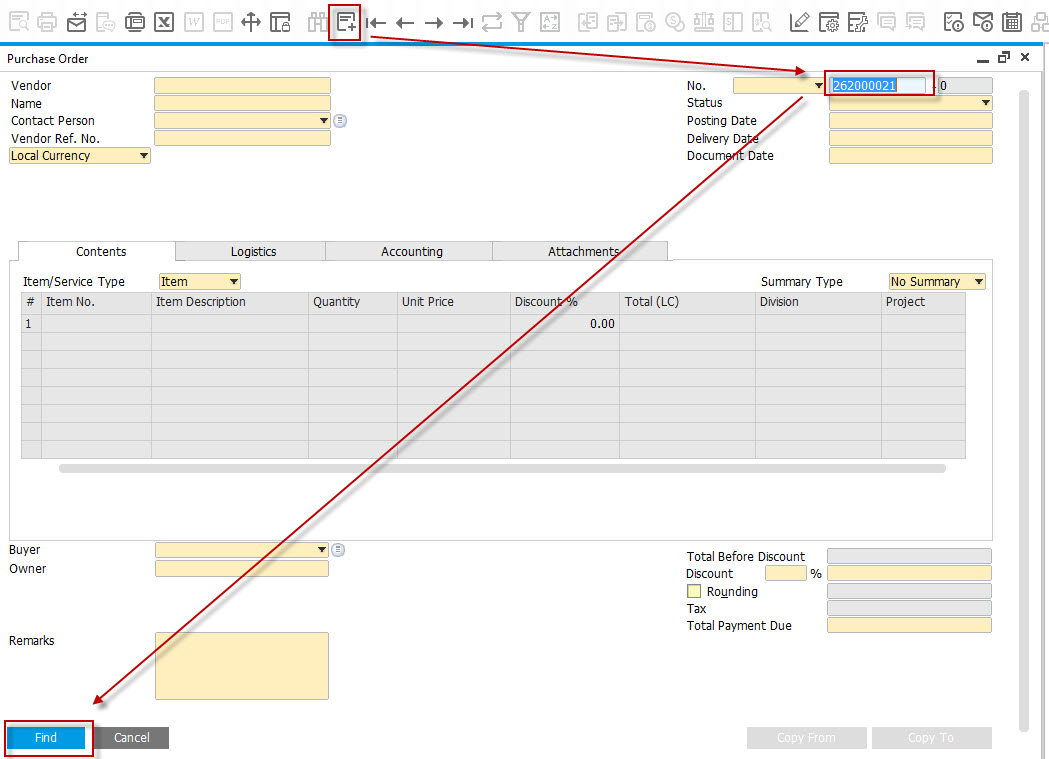Click the Find button
Viewport: 1049px width, 759px height.
pos(45,738)
